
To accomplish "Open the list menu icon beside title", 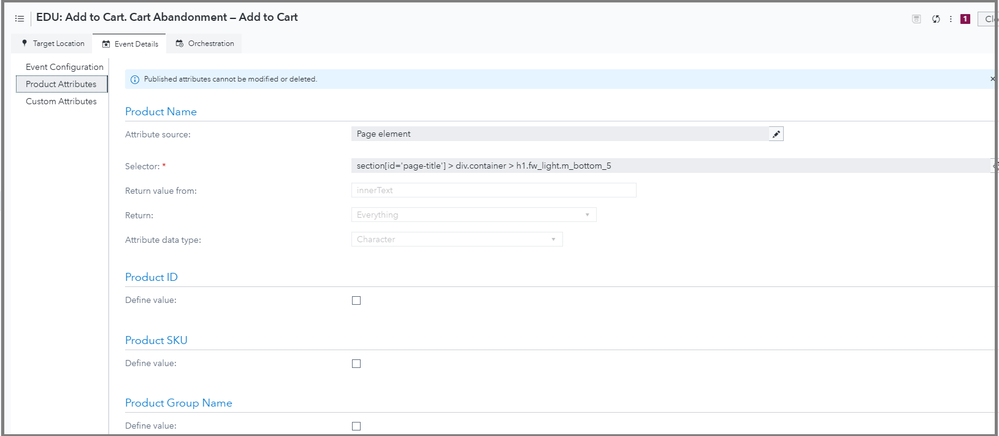I will click(x=19, y=18).
